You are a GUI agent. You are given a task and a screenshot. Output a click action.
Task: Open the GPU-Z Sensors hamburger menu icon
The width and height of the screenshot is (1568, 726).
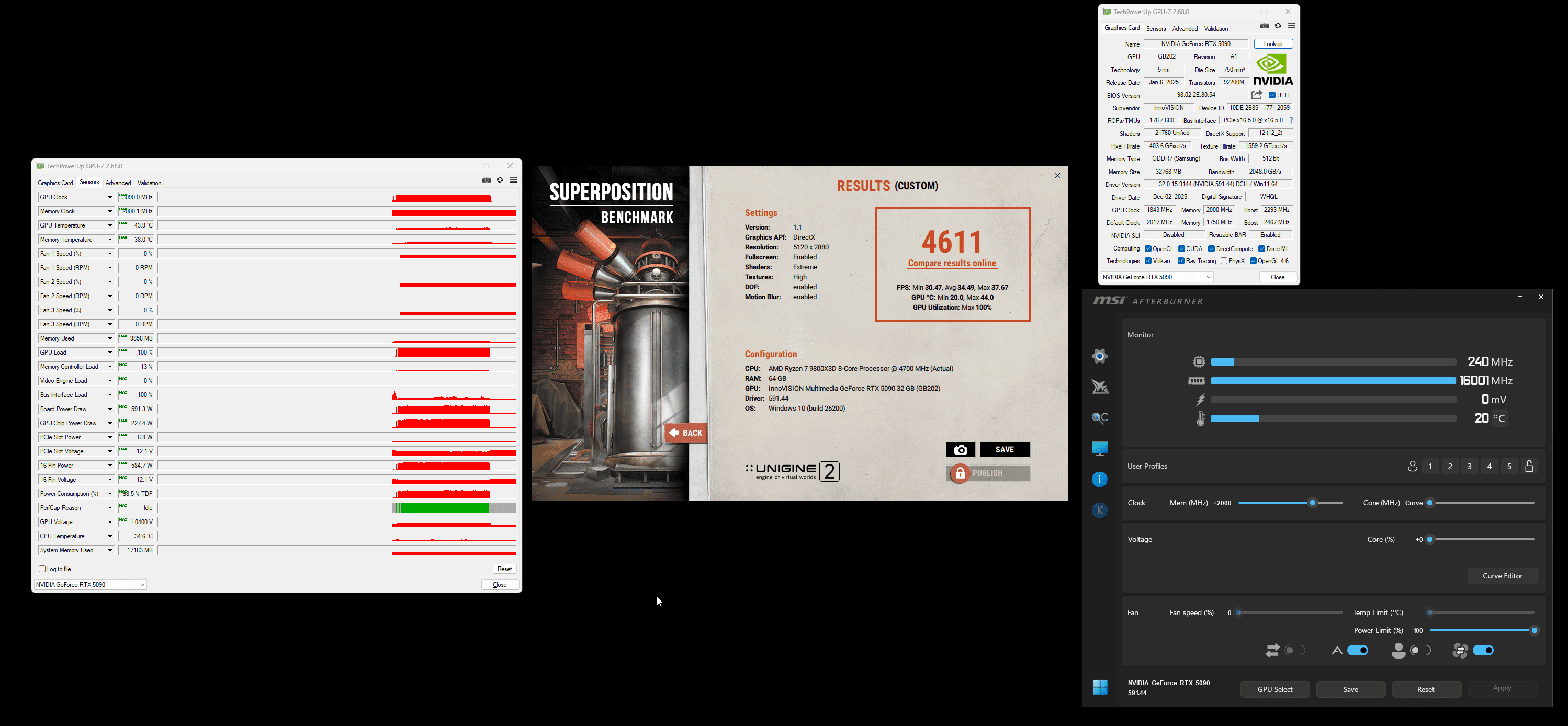(514, 180)
